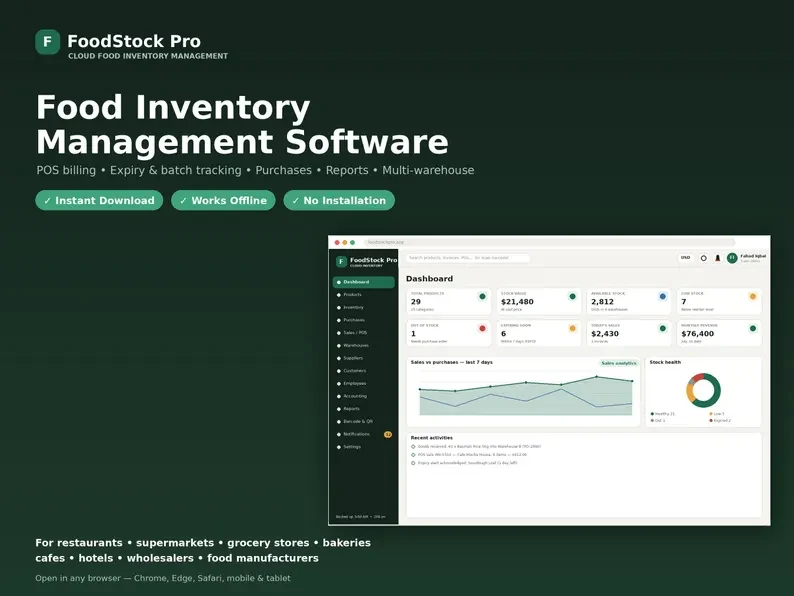The height and width of the screenshot is (596, 794).
Task: Click the Expiry alert acknowledged activity
Action: click(467, 463)
